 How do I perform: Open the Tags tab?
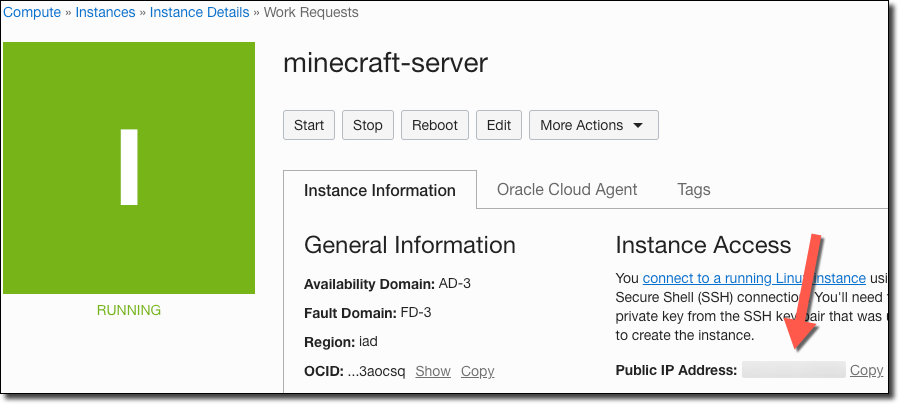tap(694, 189)
